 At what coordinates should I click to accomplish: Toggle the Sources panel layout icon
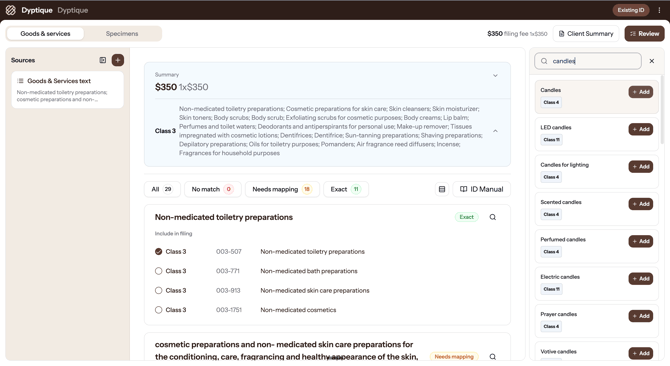coord(103,60)
